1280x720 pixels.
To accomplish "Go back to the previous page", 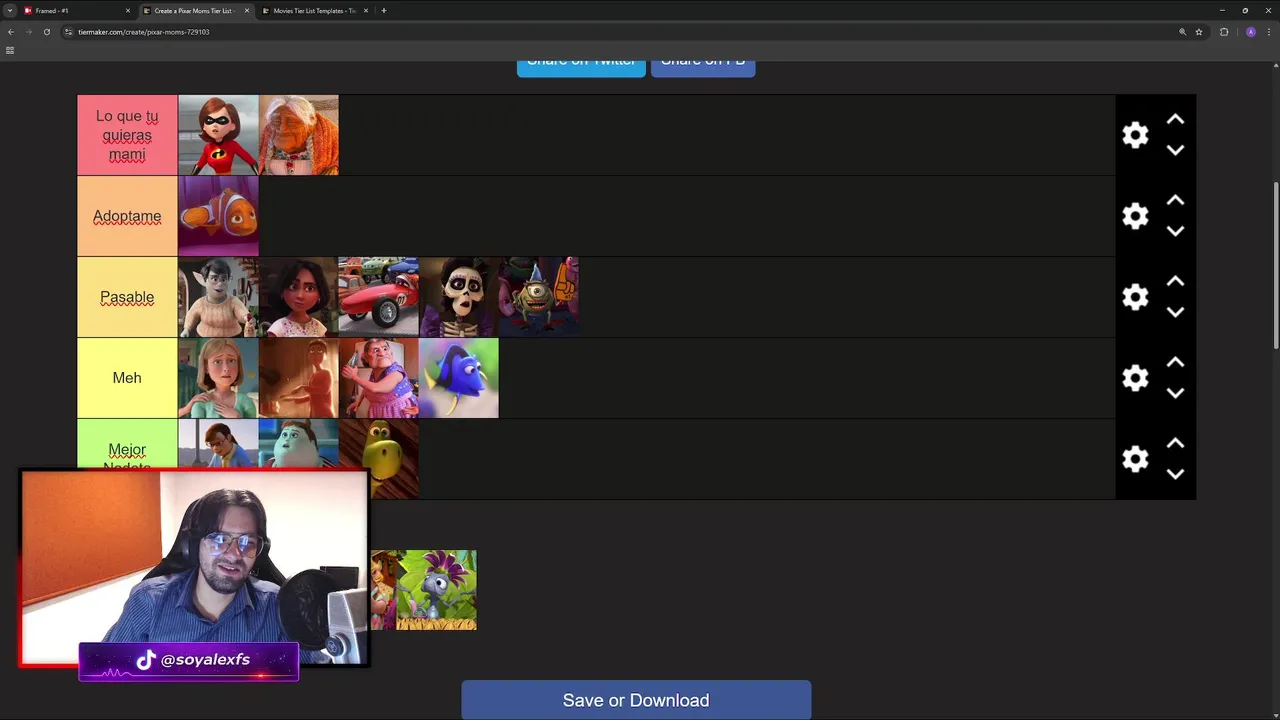I will pyautogui.click(x=11, y=32).
